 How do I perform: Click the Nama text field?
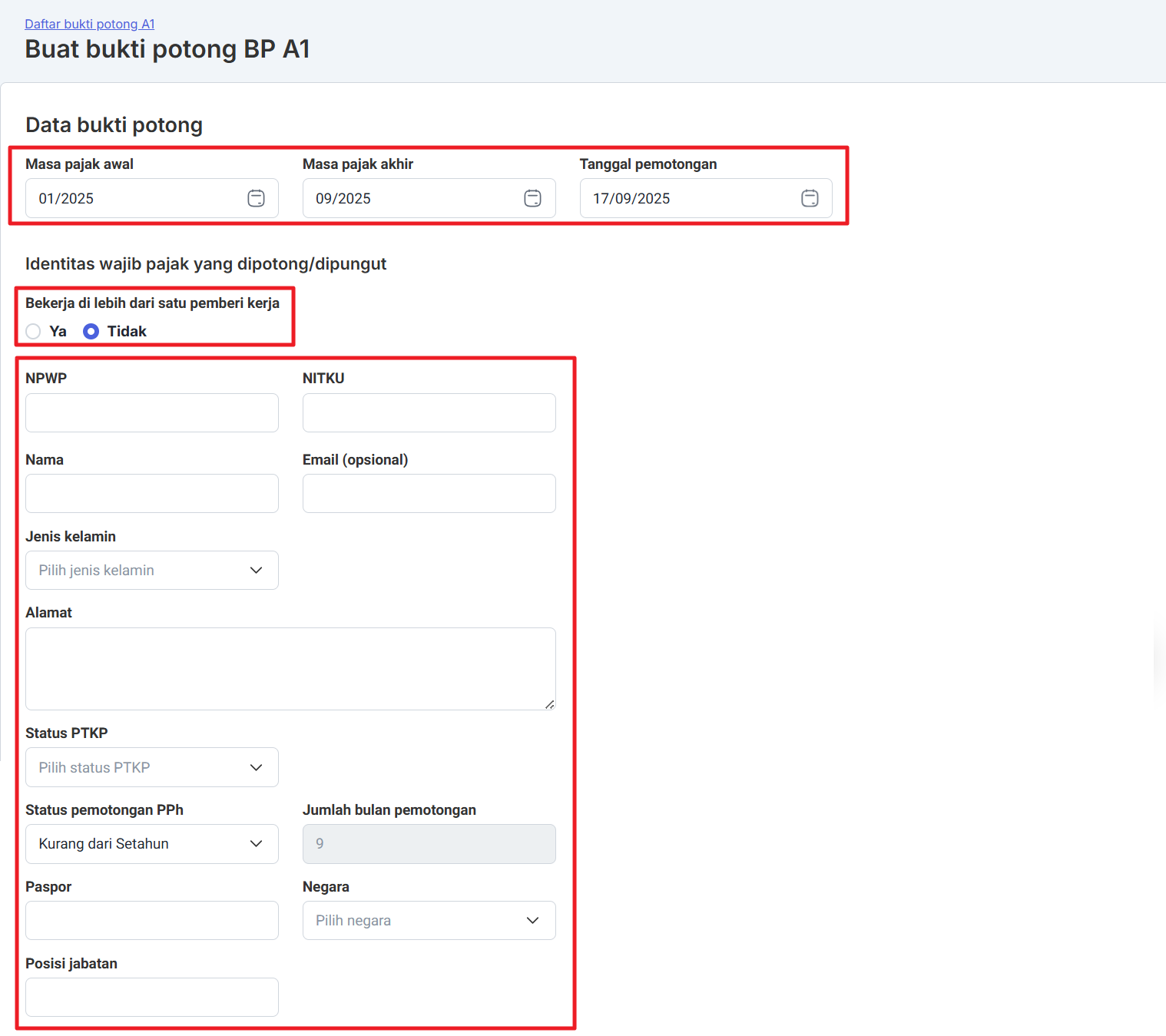[152, 493]
